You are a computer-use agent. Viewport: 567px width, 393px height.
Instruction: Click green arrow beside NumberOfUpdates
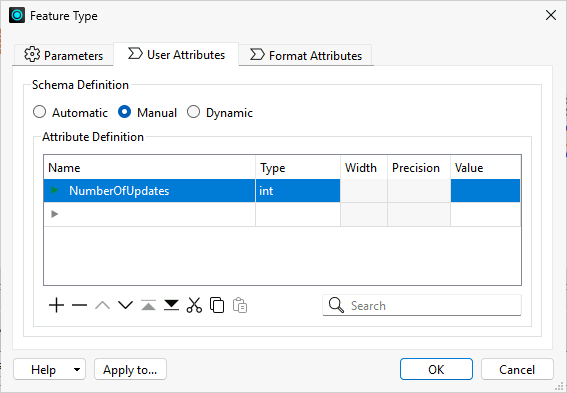tap(55, 190)
